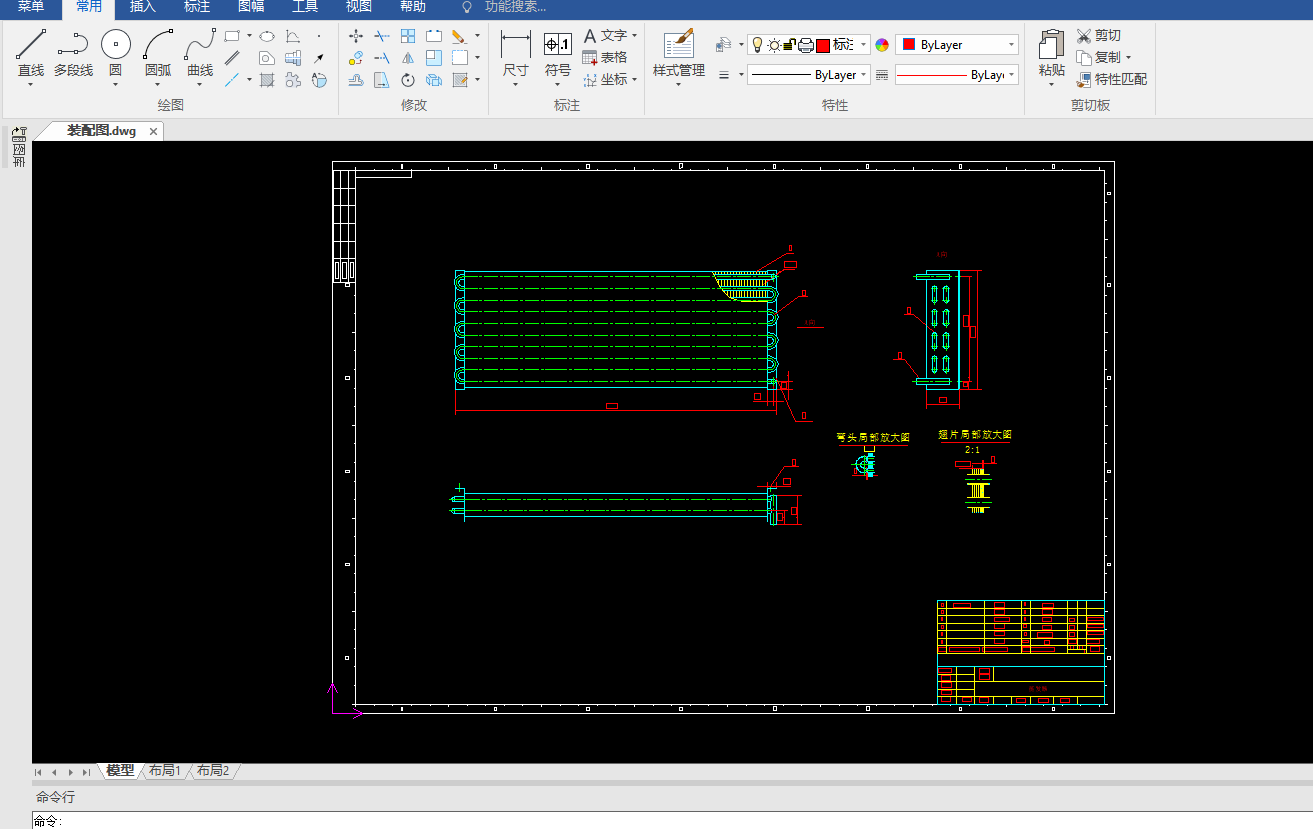Open the 样式管理 style manager
This screenshot has height=829, width=1313.
click(x=679, y=45)
